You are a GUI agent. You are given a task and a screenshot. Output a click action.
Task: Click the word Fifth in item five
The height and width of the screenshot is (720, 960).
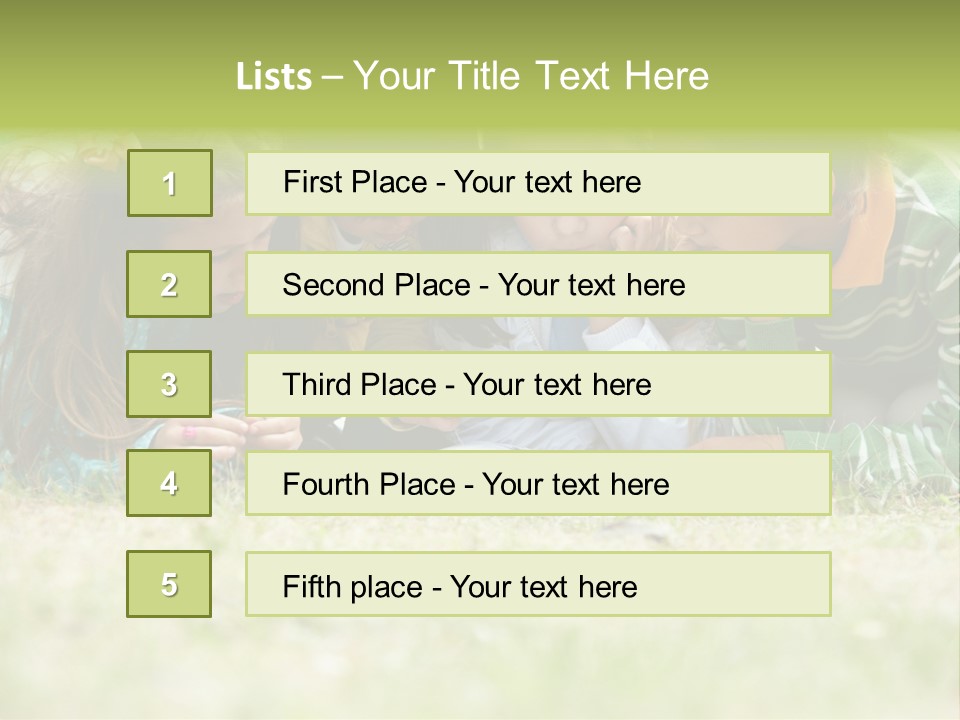point(312,586)
